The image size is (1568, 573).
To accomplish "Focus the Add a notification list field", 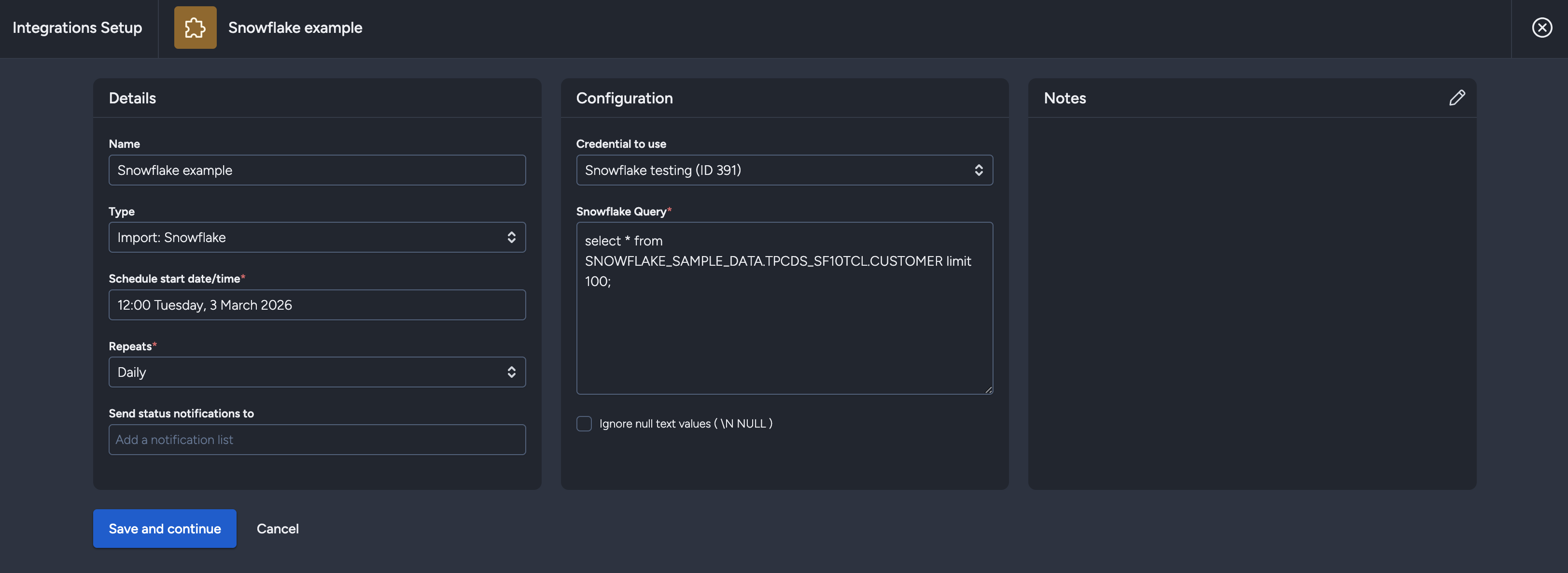I will pyautogui.click(x=317, y=440).
